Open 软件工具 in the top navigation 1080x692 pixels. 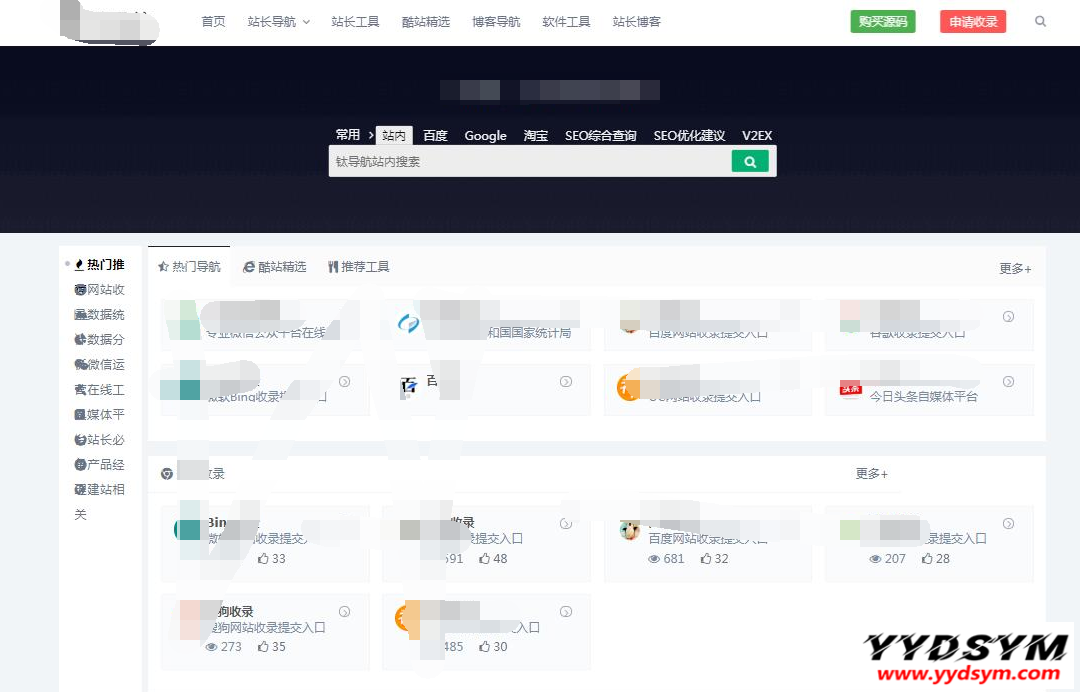click(x=566, y=21)
